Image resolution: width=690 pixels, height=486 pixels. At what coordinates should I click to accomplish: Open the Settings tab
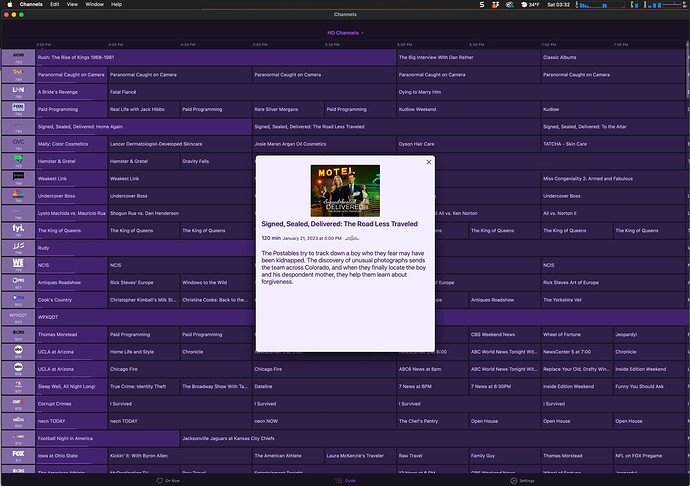pos(522,480)
